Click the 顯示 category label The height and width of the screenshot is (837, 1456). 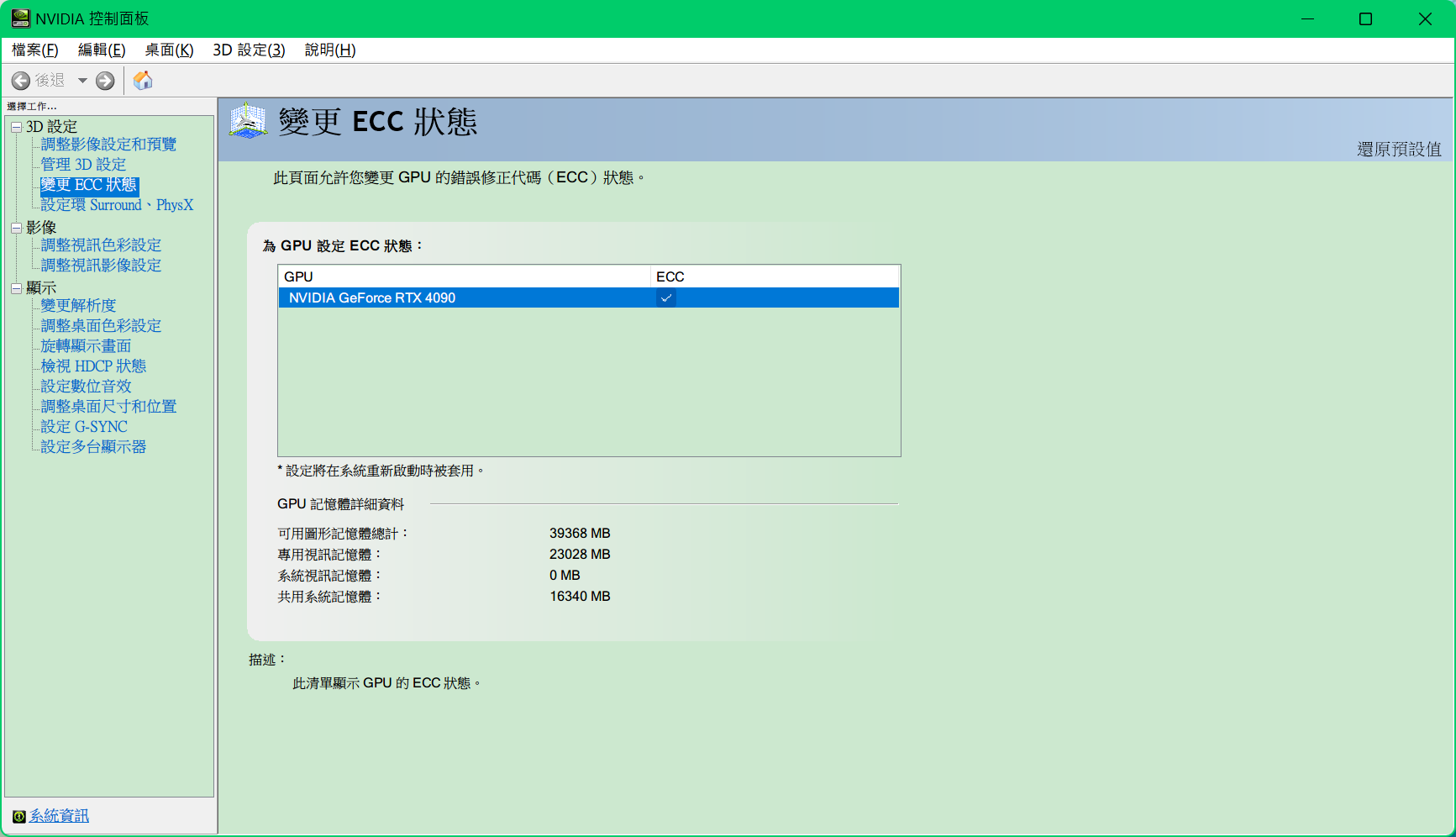(41, 288)
